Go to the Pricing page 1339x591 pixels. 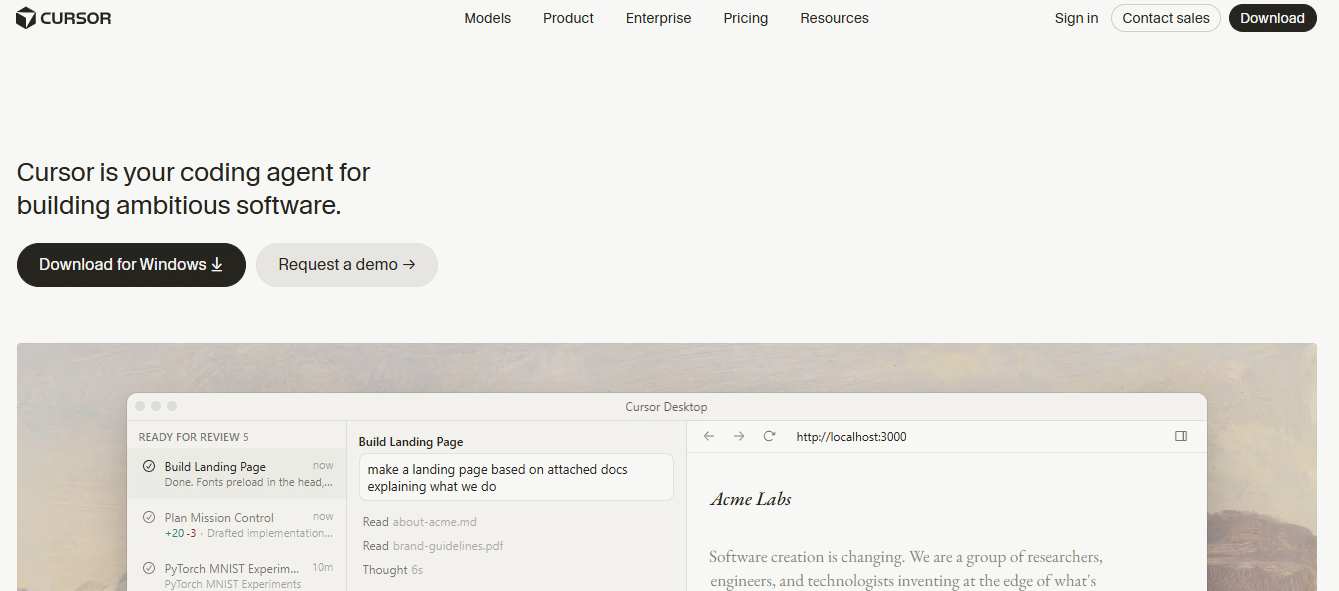pyautogui.click(x=746, y=18)
